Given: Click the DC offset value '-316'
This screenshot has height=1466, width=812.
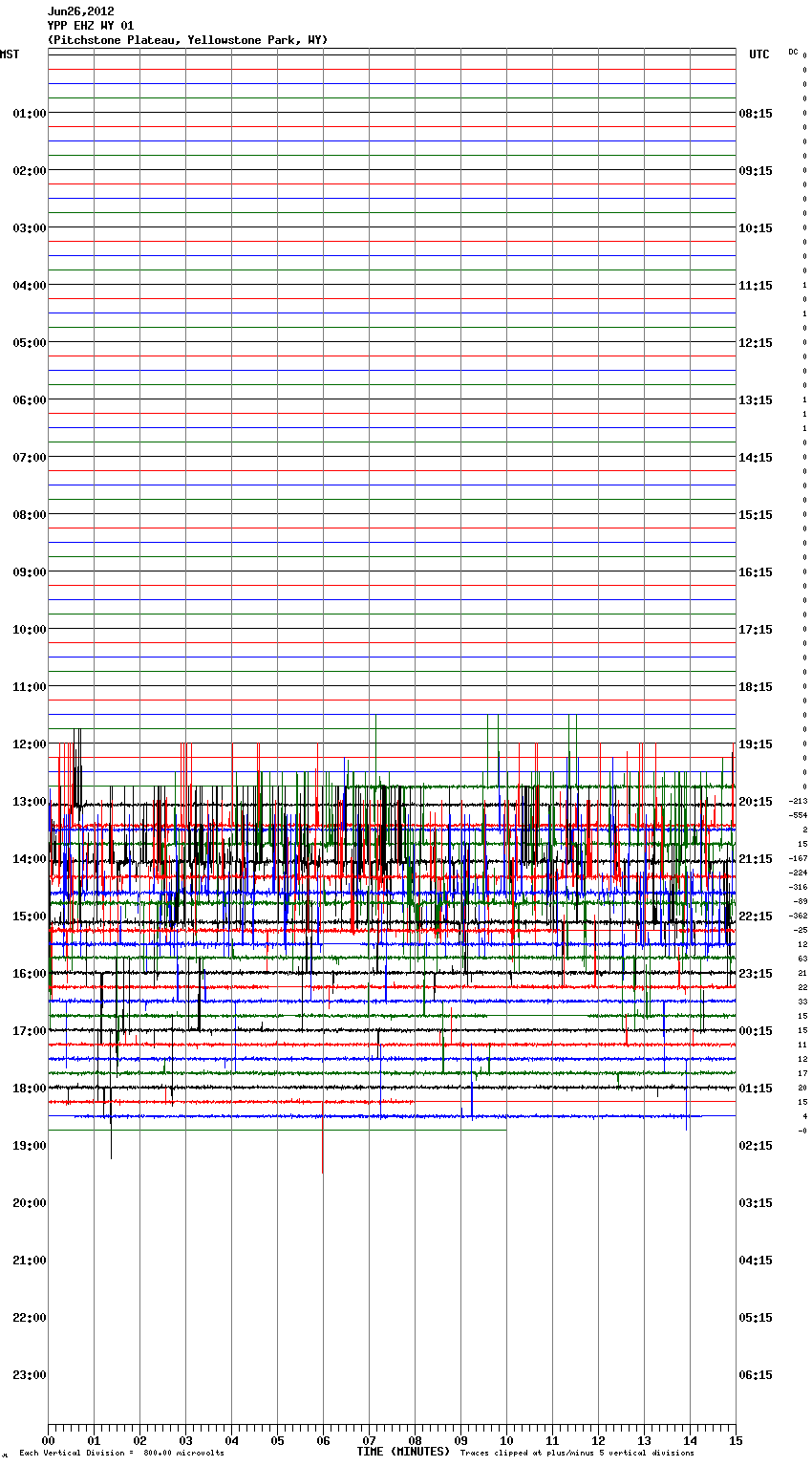Looking at the screenshot, I should 798,887.
